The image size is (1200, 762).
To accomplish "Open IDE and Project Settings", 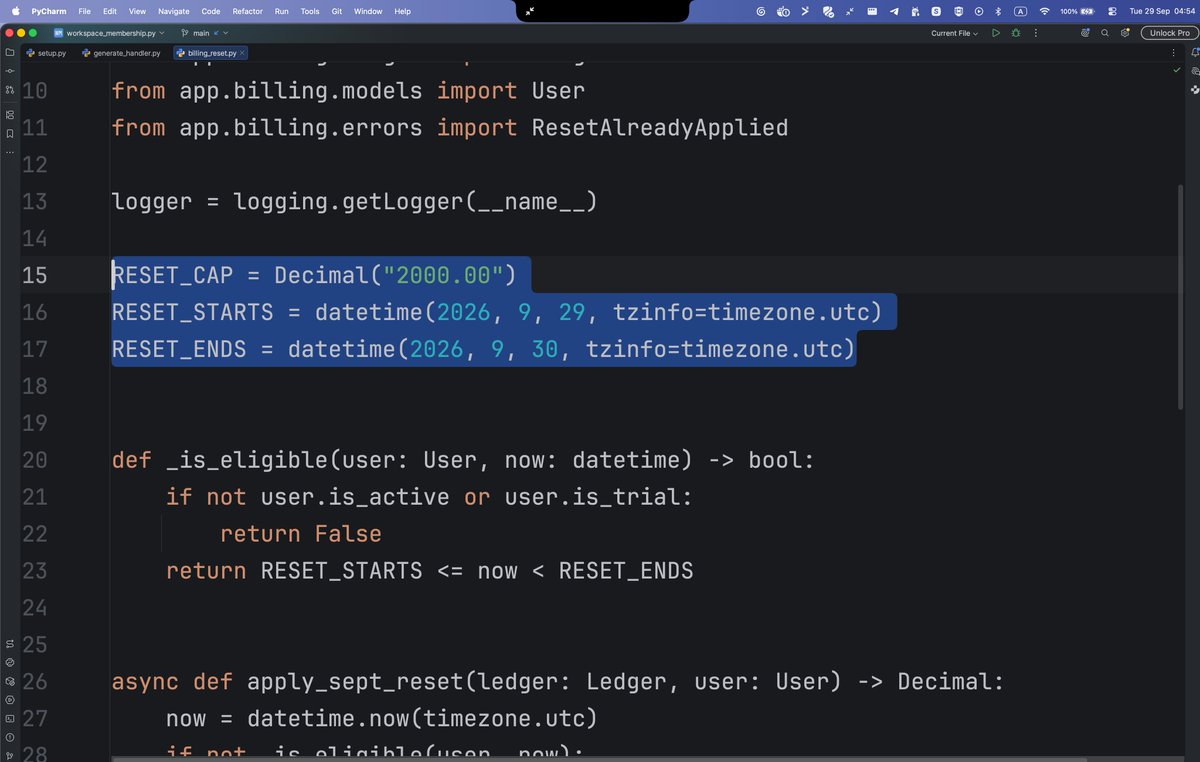I will (1125, 33).
